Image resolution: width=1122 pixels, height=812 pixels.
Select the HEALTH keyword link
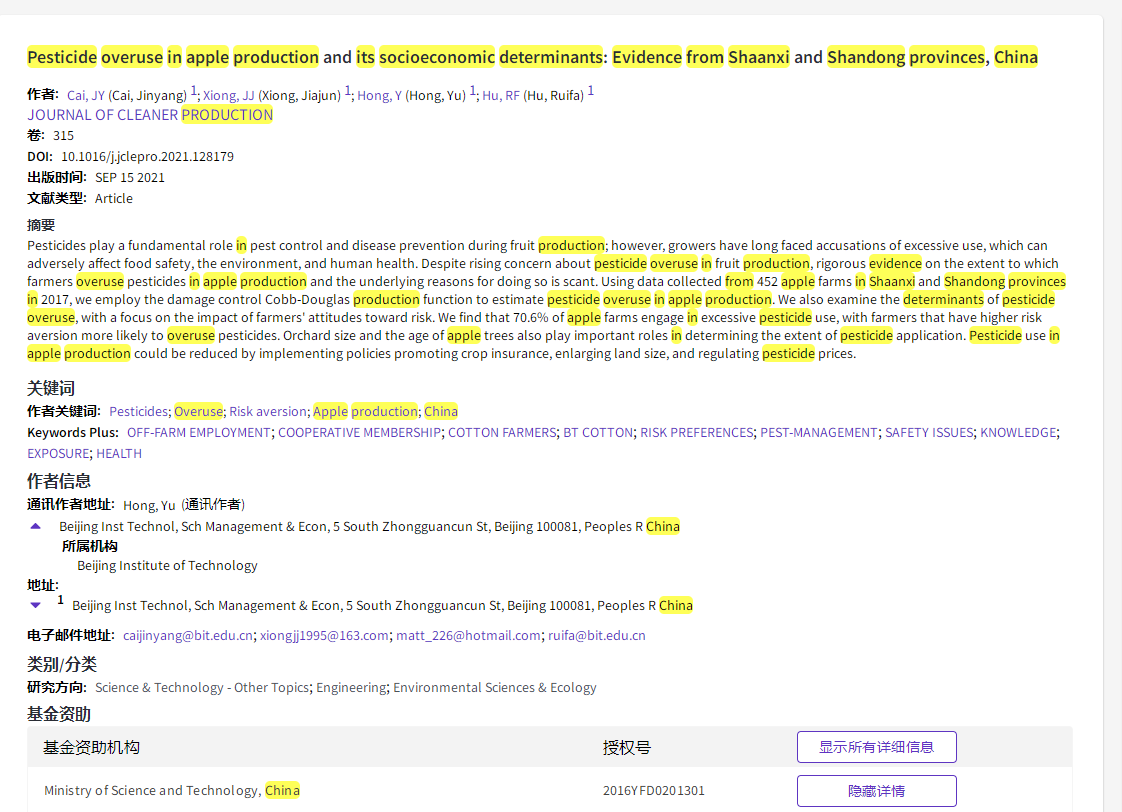pyautogui.click(x=118, y=453)
